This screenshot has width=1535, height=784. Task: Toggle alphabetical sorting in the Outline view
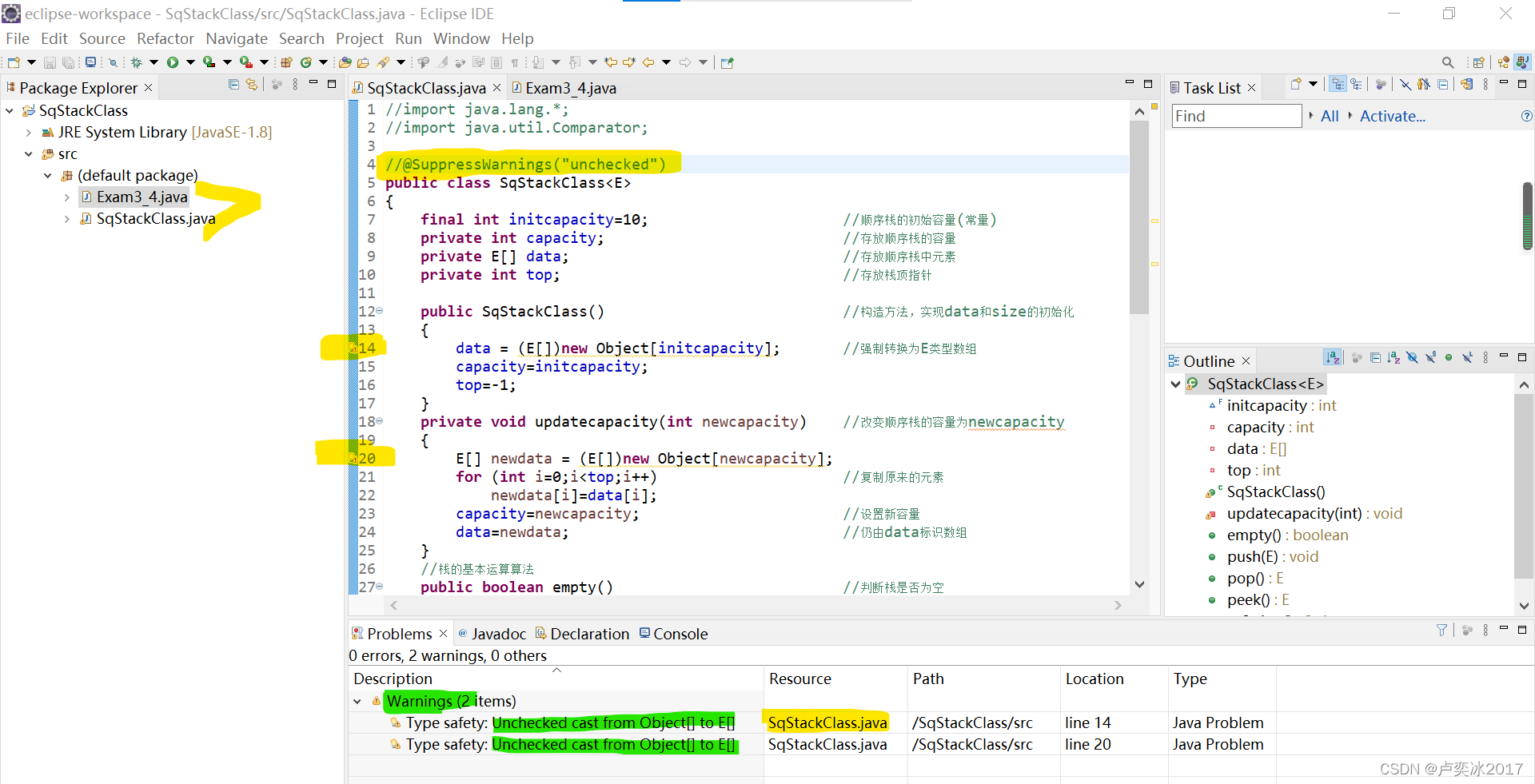[x=1332, y=358]
